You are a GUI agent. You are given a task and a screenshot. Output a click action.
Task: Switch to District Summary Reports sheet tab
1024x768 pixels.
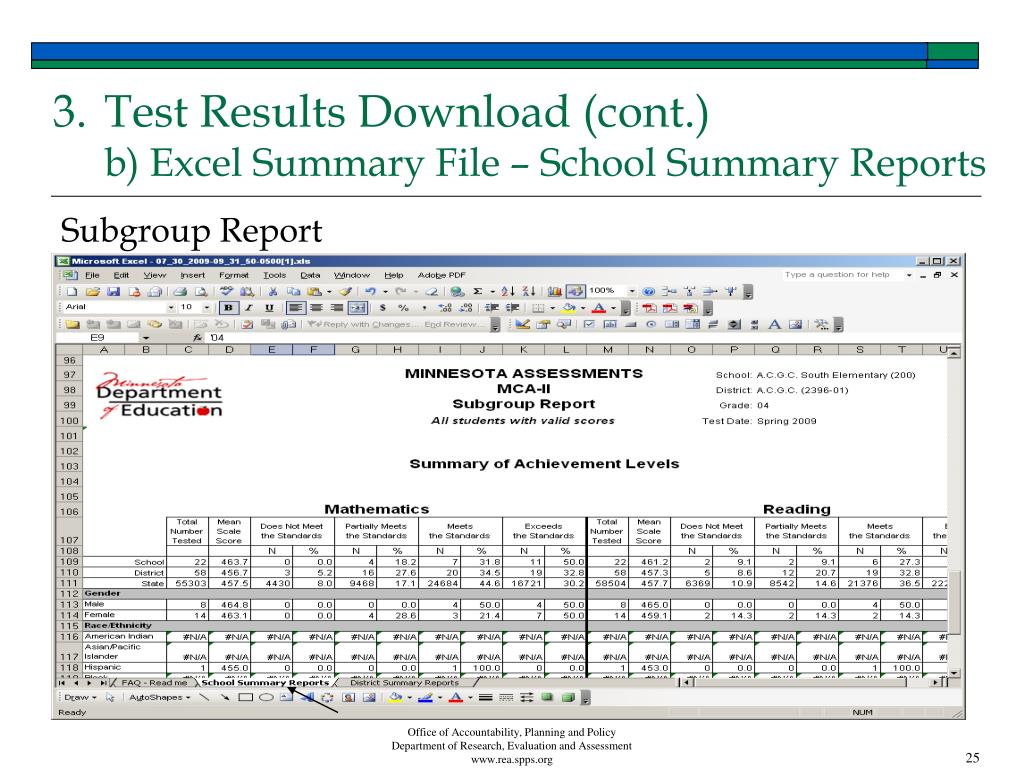point(404,682)
